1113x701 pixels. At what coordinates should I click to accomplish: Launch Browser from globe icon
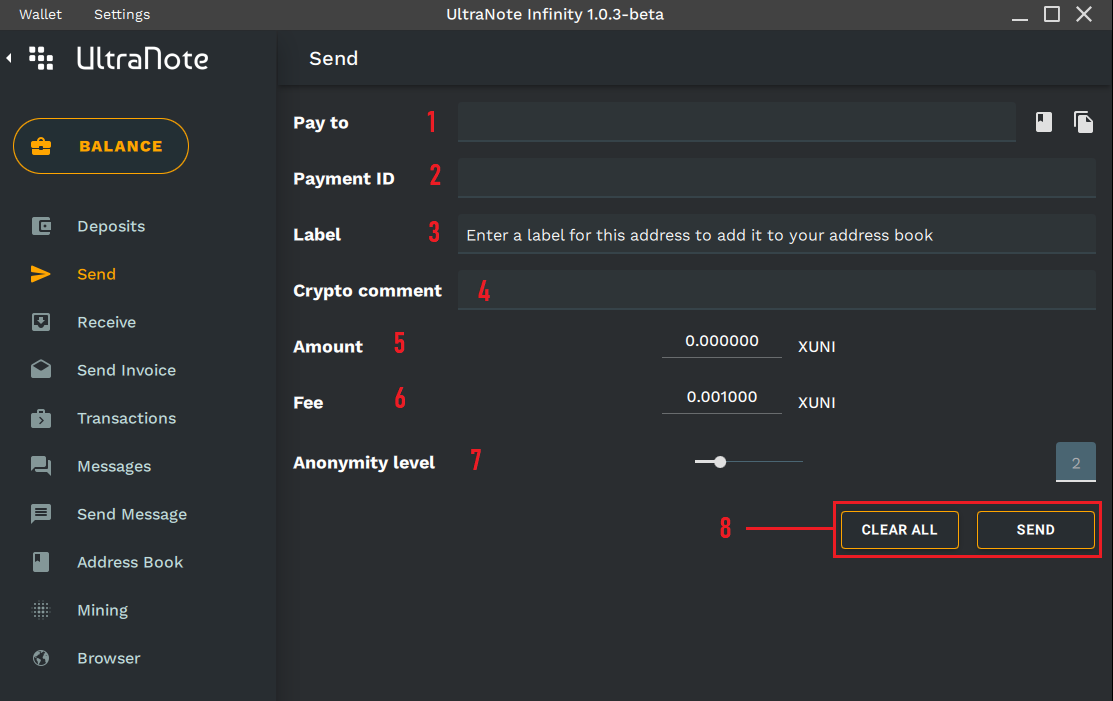click(41, 658)
